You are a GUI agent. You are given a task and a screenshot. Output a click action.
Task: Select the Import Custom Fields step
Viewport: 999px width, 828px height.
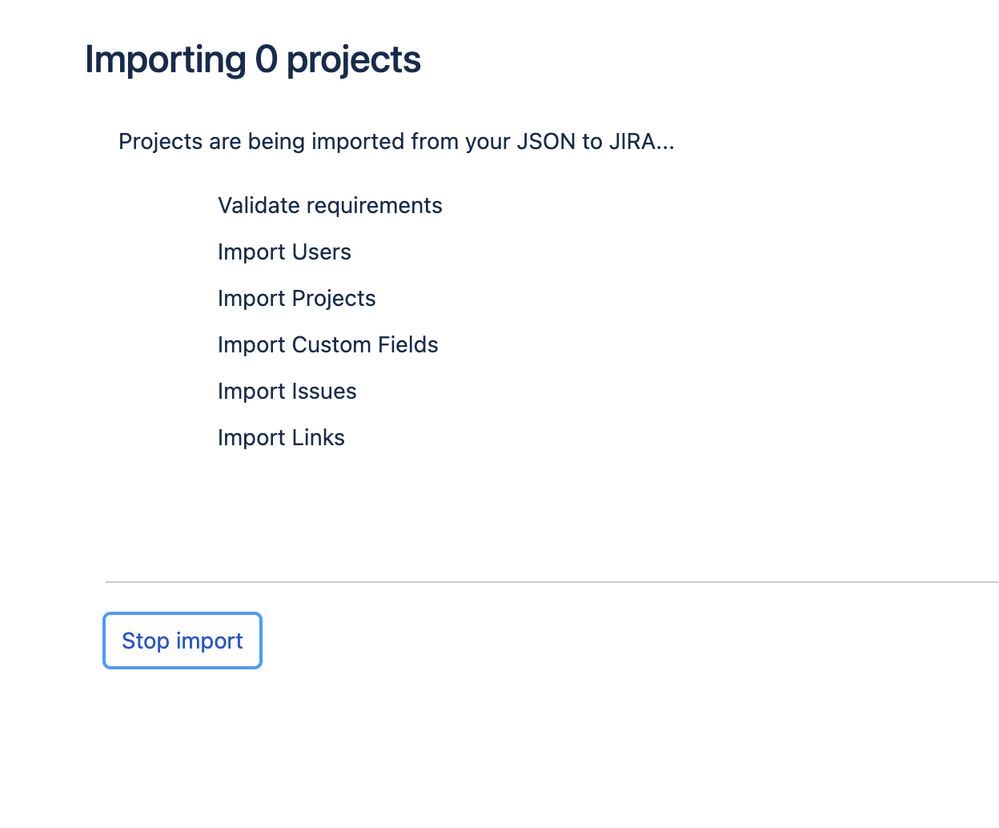[x=328, y=345]
